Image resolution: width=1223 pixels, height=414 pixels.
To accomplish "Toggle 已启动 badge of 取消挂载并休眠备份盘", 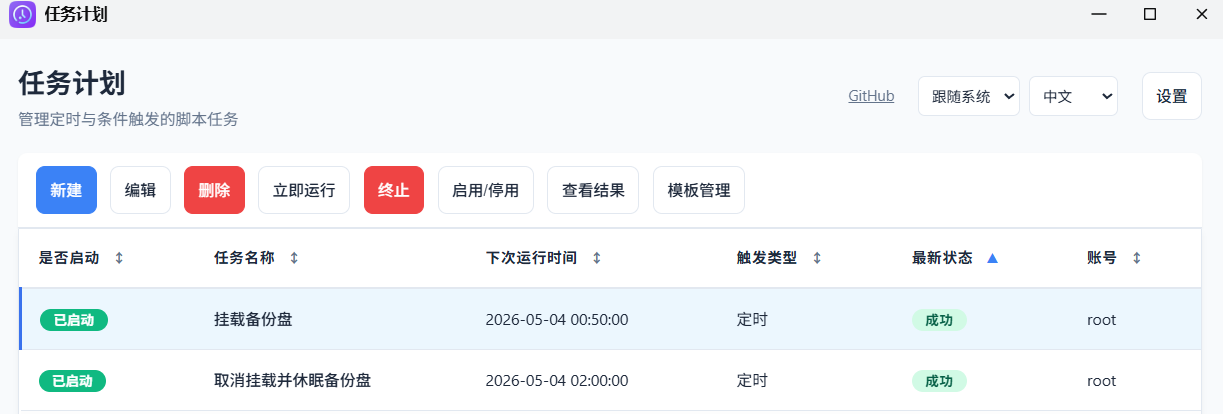I will tap(73, 381).
